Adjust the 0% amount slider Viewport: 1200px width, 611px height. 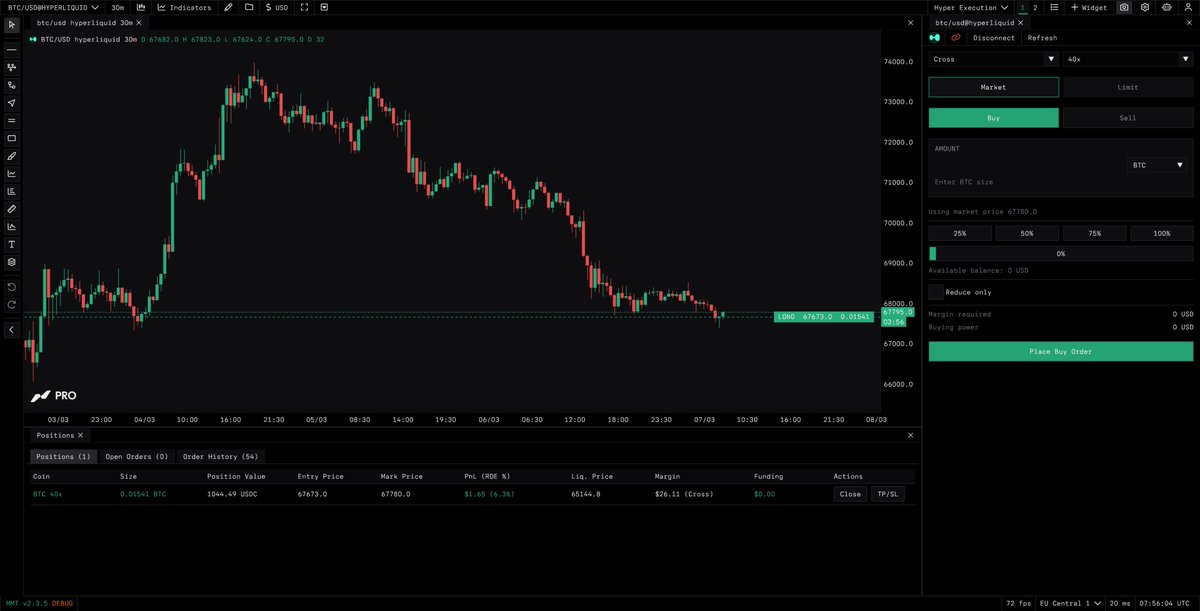[x=1061, y=254]
